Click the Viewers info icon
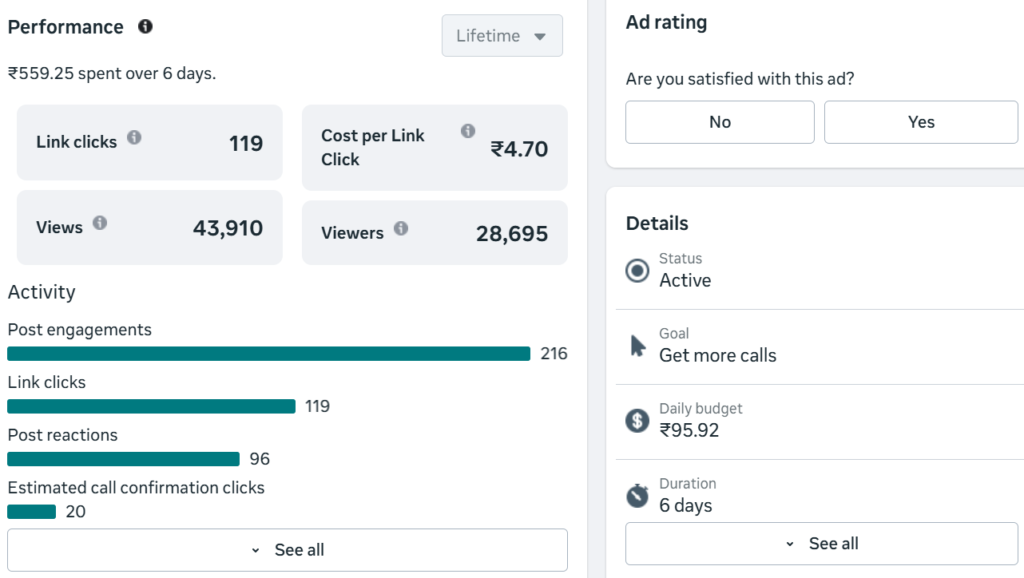1024x578 pixels. click(401, 228)
